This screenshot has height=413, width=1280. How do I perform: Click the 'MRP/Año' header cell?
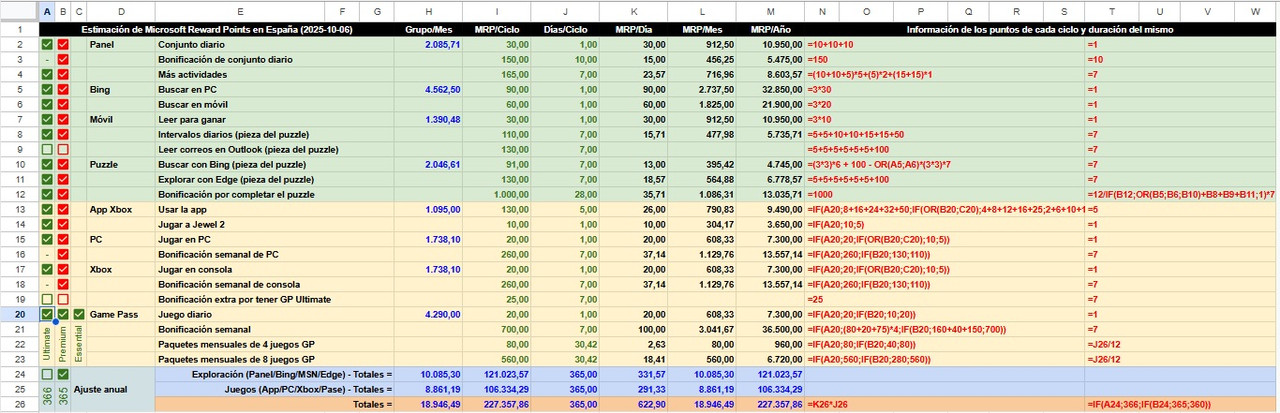click(770, 30)
